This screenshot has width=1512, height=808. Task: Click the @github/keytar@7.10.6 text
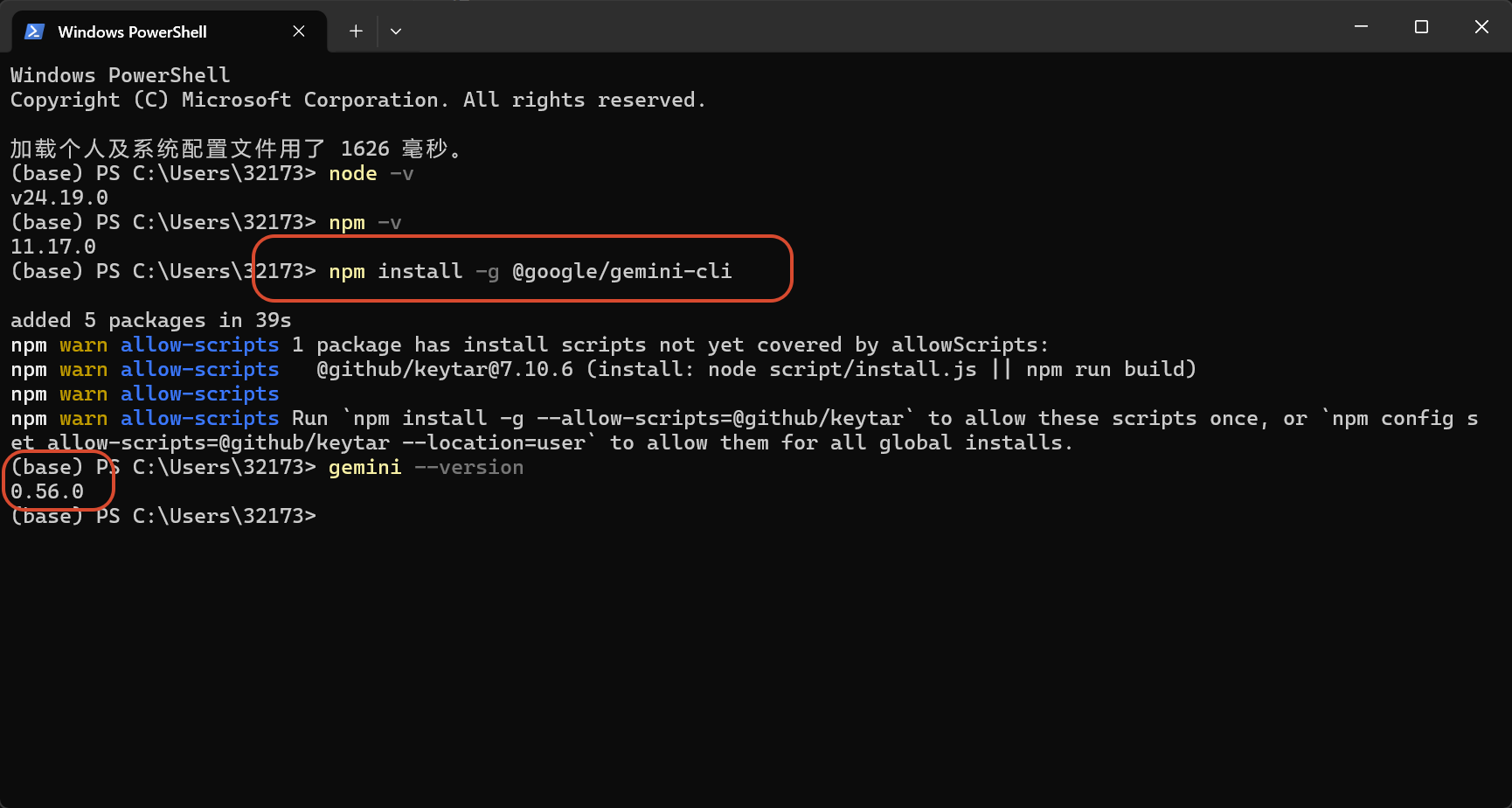pos(445,370)
